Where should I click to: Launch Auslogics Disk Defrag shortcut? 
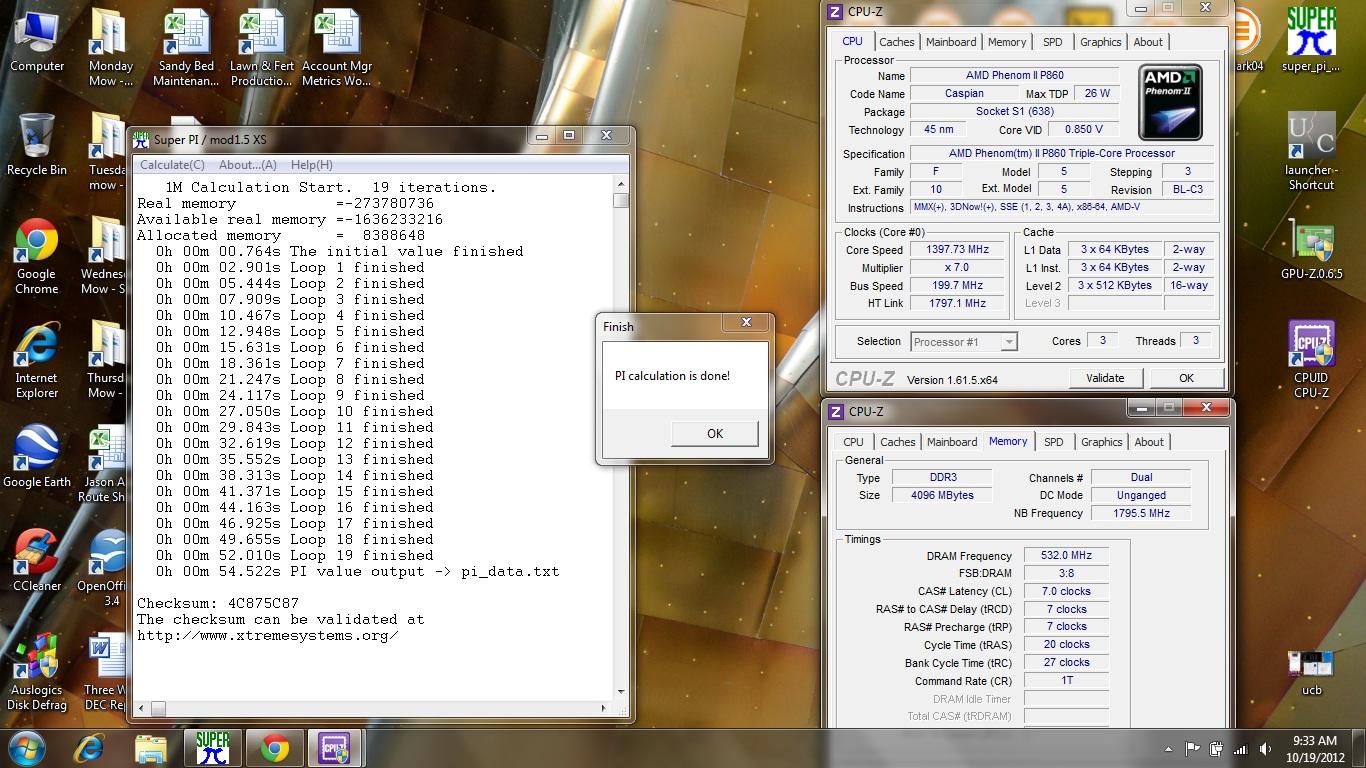pyautogui.click(x=37, y=672)
